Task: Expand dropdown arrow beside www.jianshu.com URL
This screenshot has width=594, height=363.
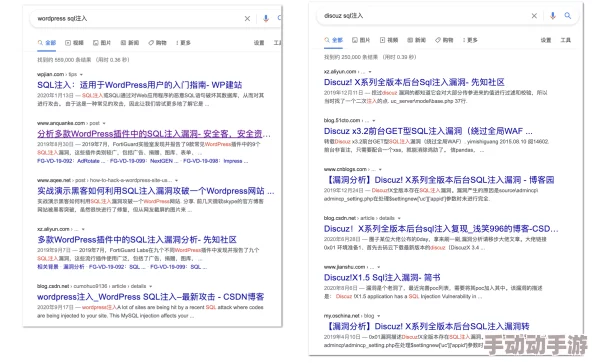Action: pyautogui.click(x=378, y=267)
